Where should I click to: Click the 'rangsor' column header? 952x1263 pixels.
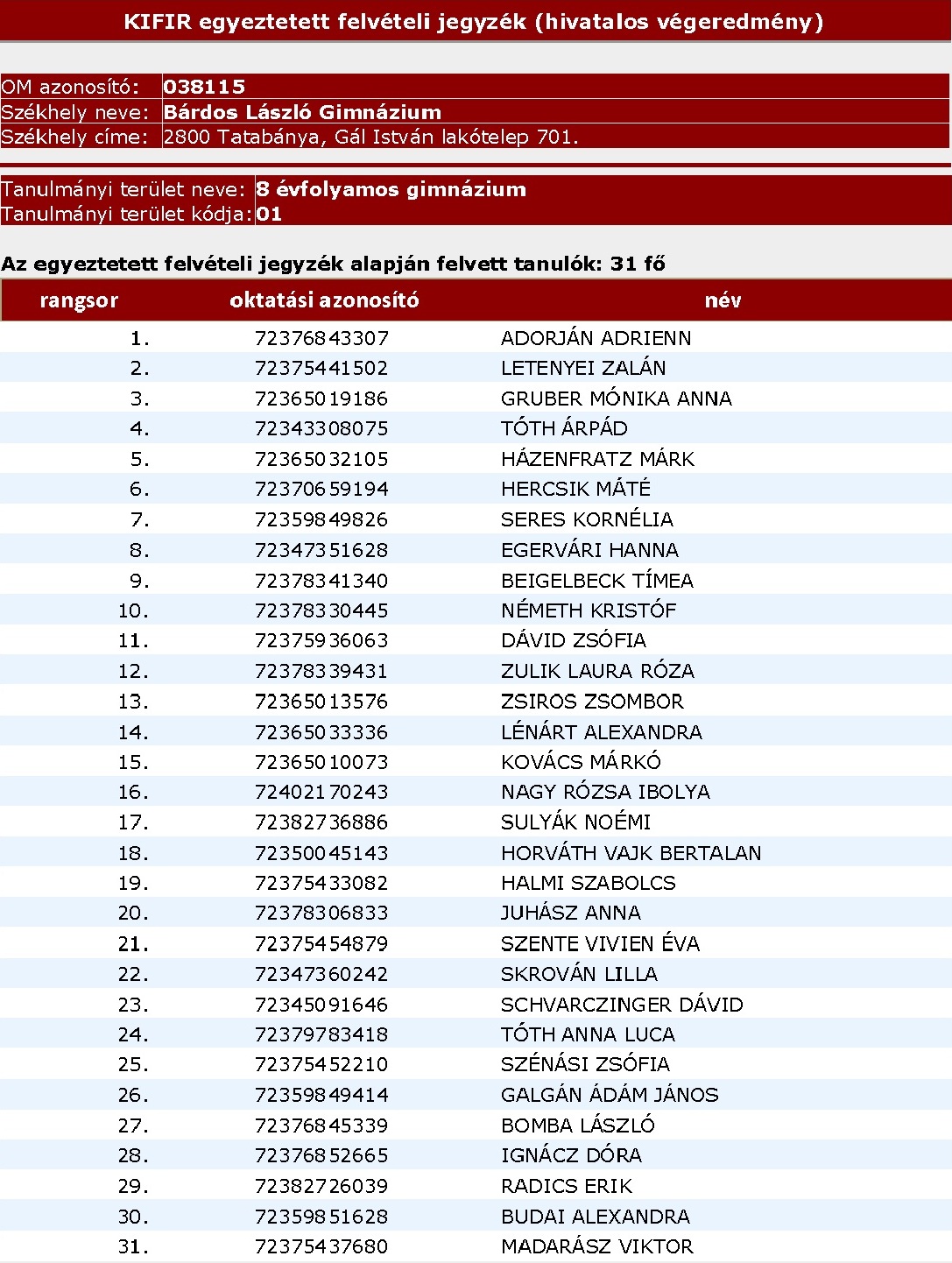pyautogui.click(x=79, y=300)
